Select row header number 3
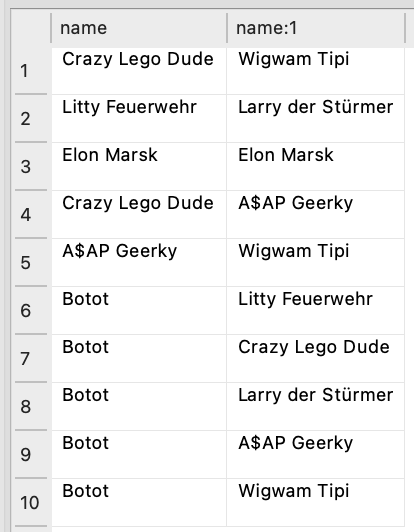 pyautogui.click(x=31, y=167)
